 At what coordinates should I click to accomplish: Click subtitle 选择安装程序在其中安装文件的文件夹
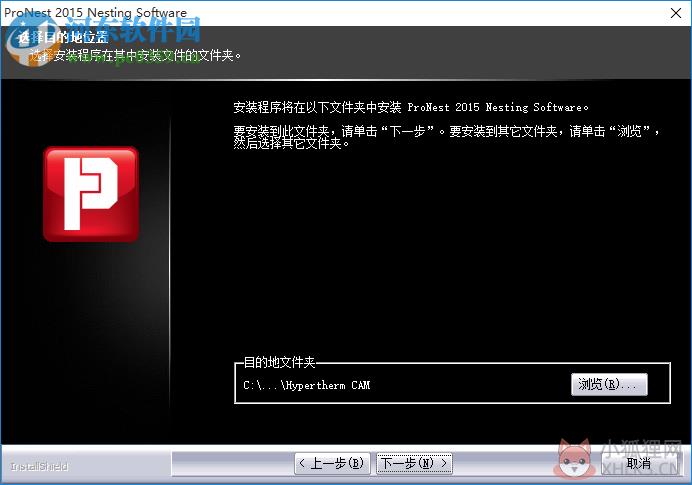coord(135,55)
